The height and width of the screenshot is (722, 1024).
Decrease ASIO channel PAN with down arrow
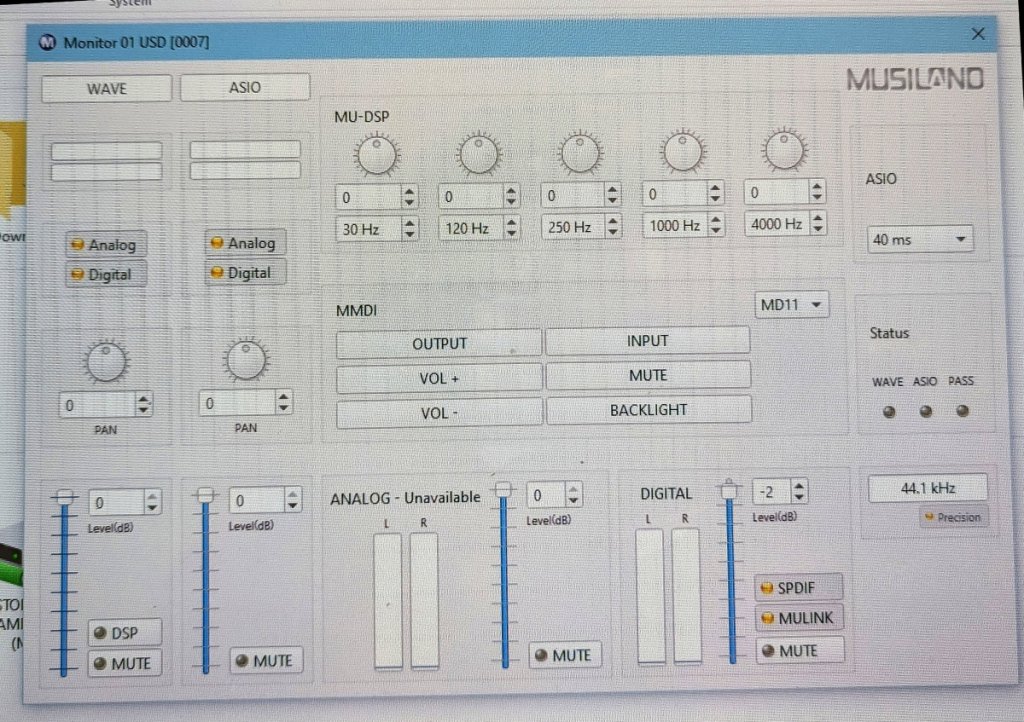[x=283, y=409]
